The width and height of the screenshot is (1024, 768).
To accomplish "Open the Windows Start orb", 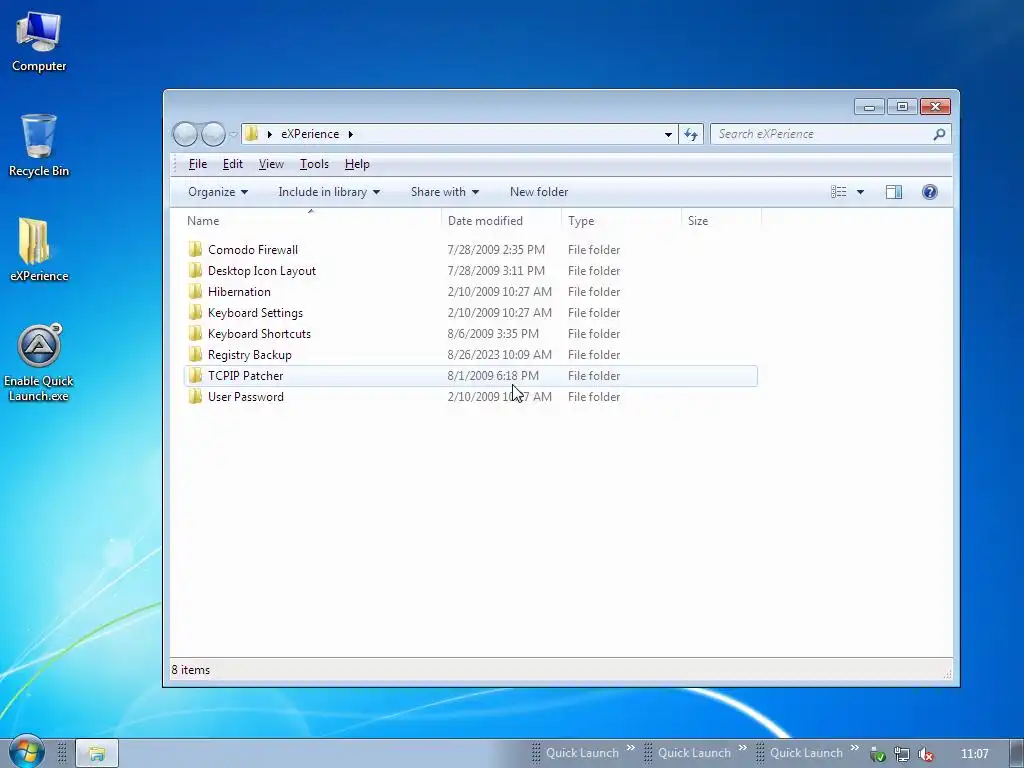I will click(x=26, y=751).
